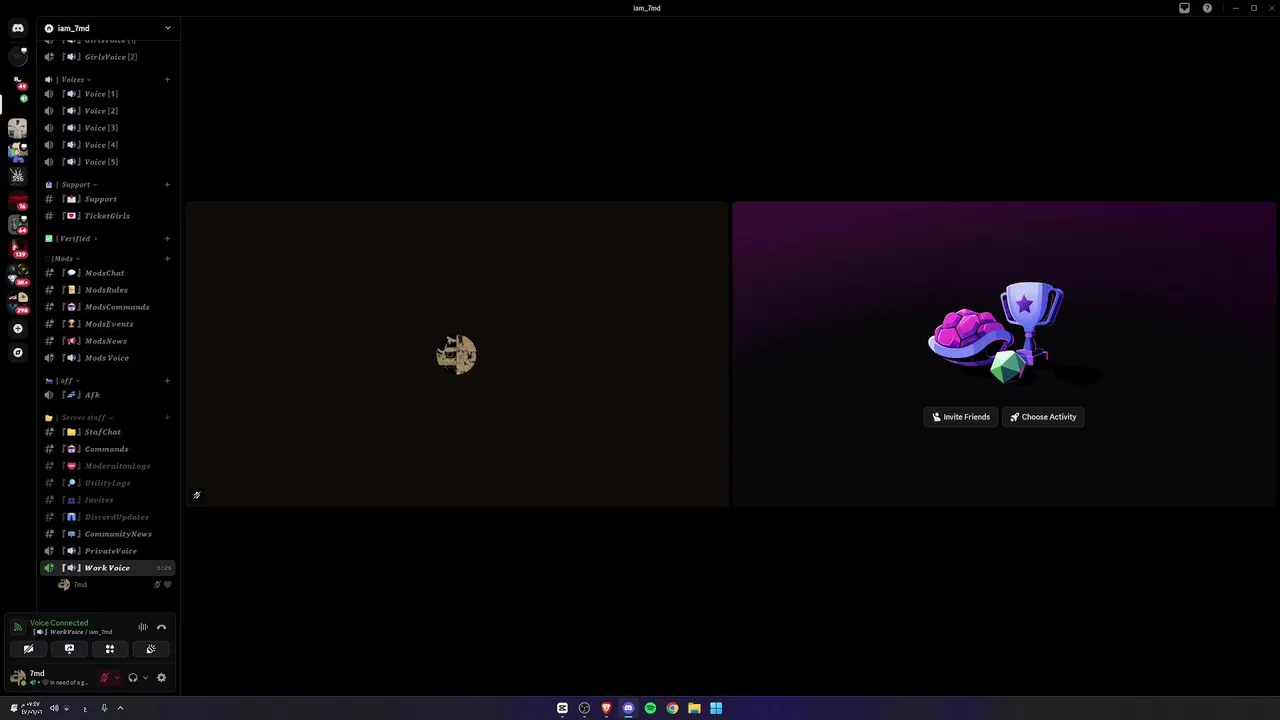The width and height of the screenshot is (1280, 720).
Task: Join GirlsVoice [2] channel
Action: pyautogui.click(x=108, y=57)
